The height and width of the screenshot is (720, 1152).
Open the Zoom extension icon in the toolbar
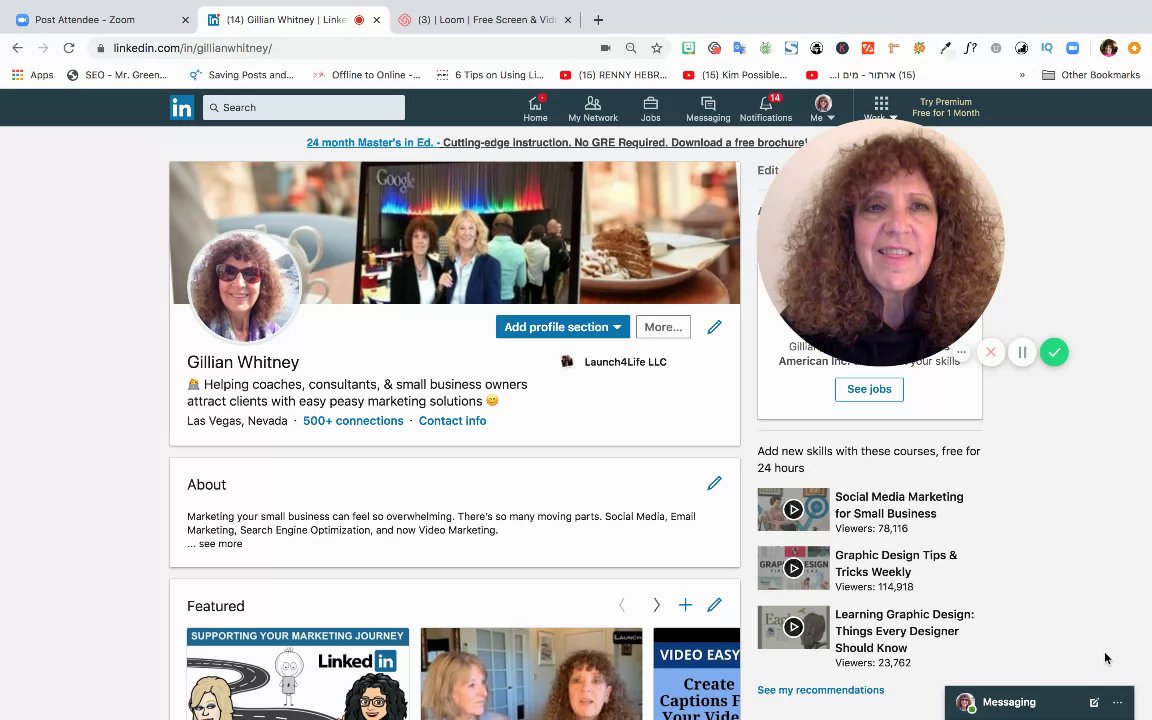[1073, 48]
